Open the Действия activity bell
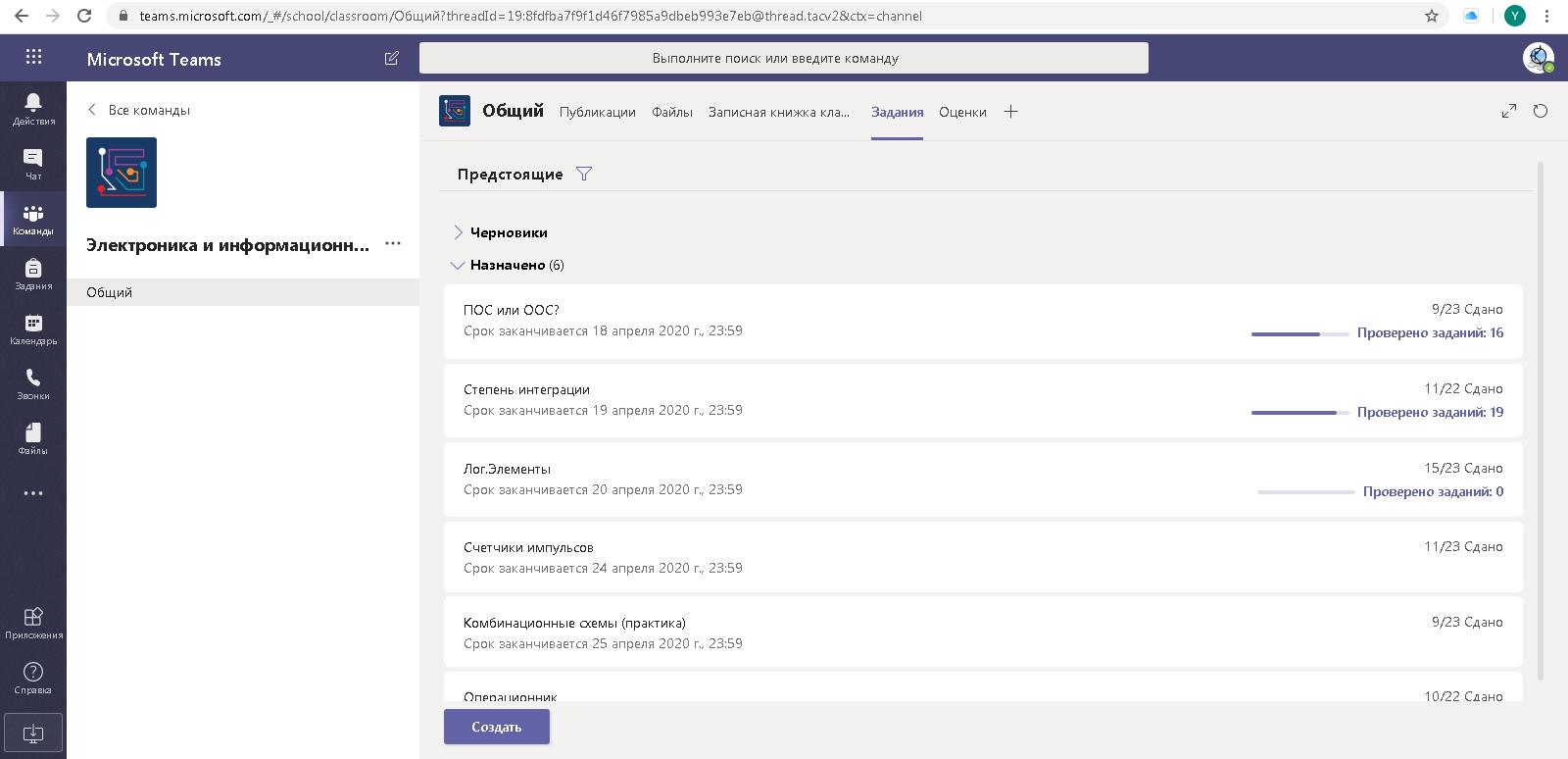1568x759 pixels. (x=33, y=108)
